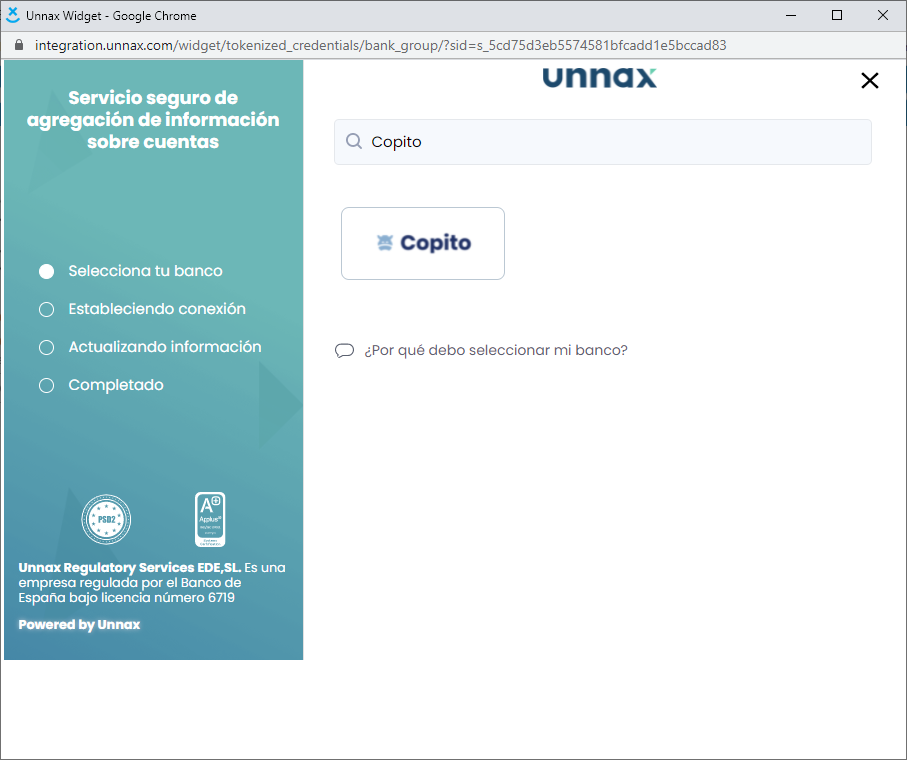Click the 'Selecciona tu banco' label
The height and width of the screenshot is (760, 907).
click(x=145, y=271)
